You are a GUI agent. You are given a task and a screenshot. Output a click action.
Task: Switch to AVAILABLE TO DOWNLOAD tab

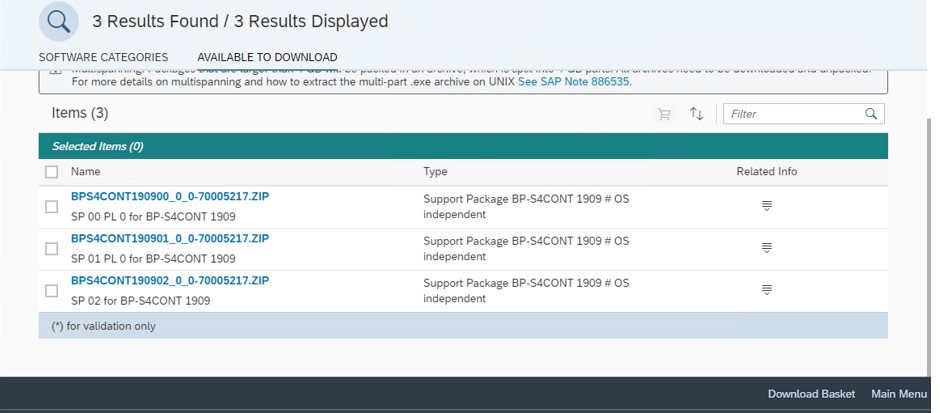click(x=267, y=57)
